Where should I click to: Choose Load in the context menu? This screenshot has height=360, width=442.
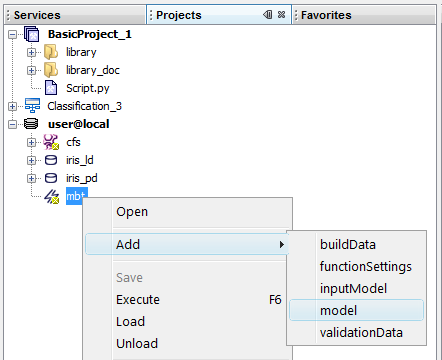(x=187, y=321)
